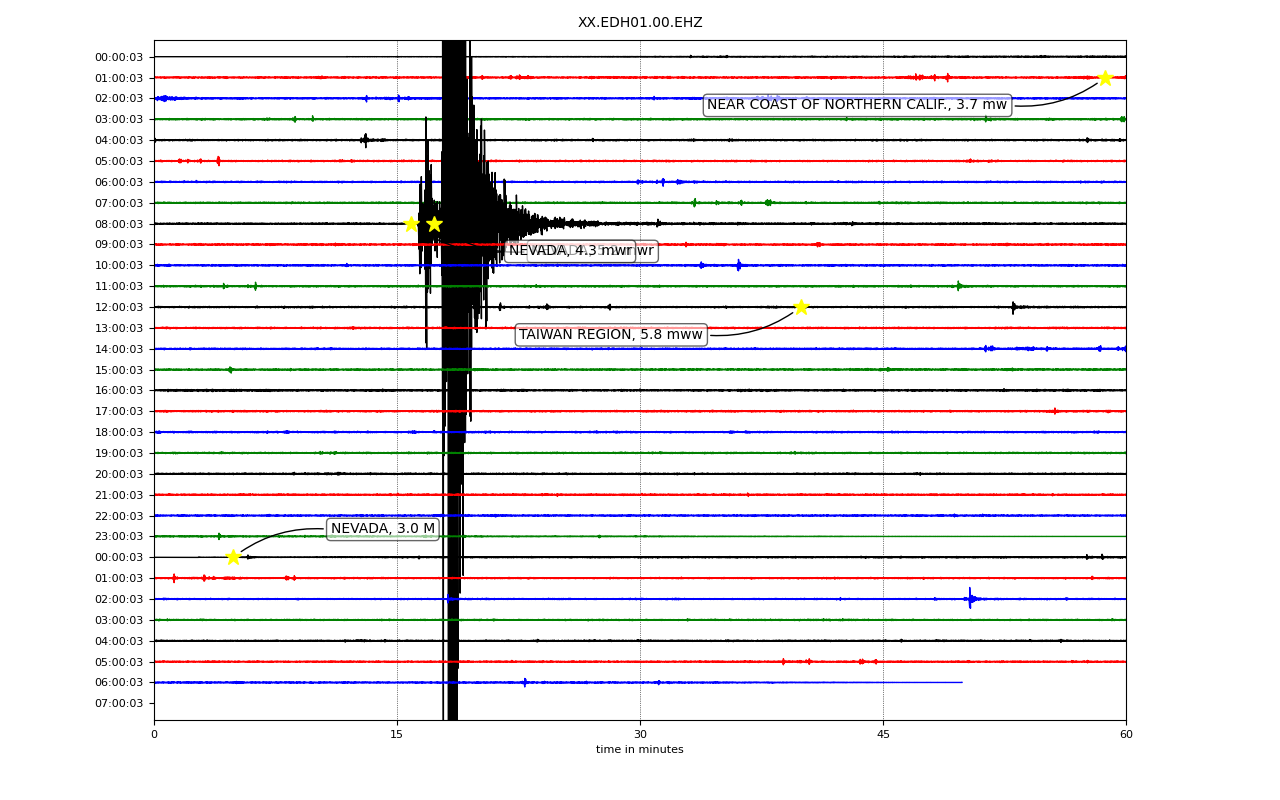
Task: Select the NEVADA, 3.0 M annotation box
Action: (x=383, y=529)
